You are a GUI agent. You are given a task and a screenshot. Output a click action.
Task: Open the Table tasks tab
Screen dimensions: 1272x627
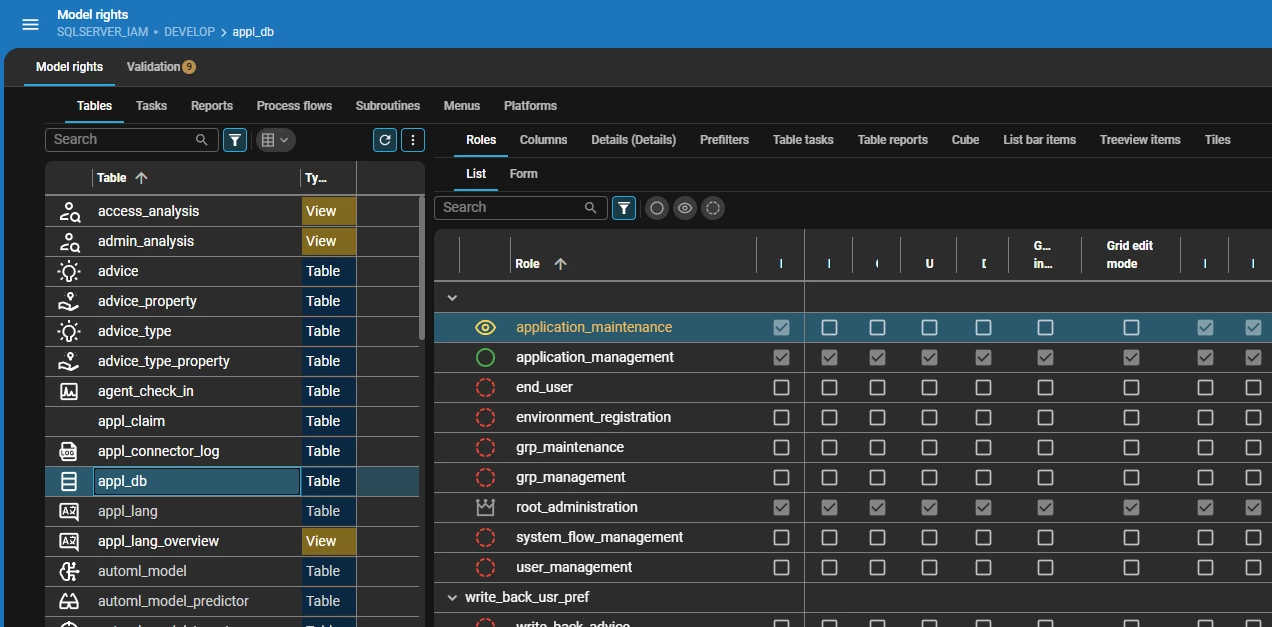pos(803,140)
